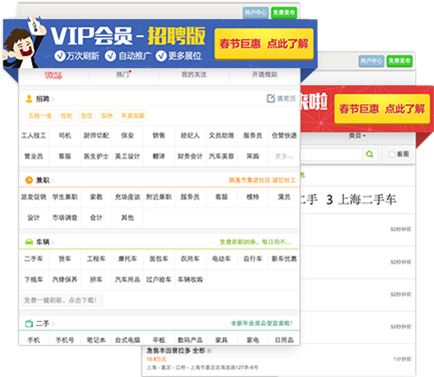Open the 我的关注 tab
Screen dimensions: 434x377
point(194,74)
